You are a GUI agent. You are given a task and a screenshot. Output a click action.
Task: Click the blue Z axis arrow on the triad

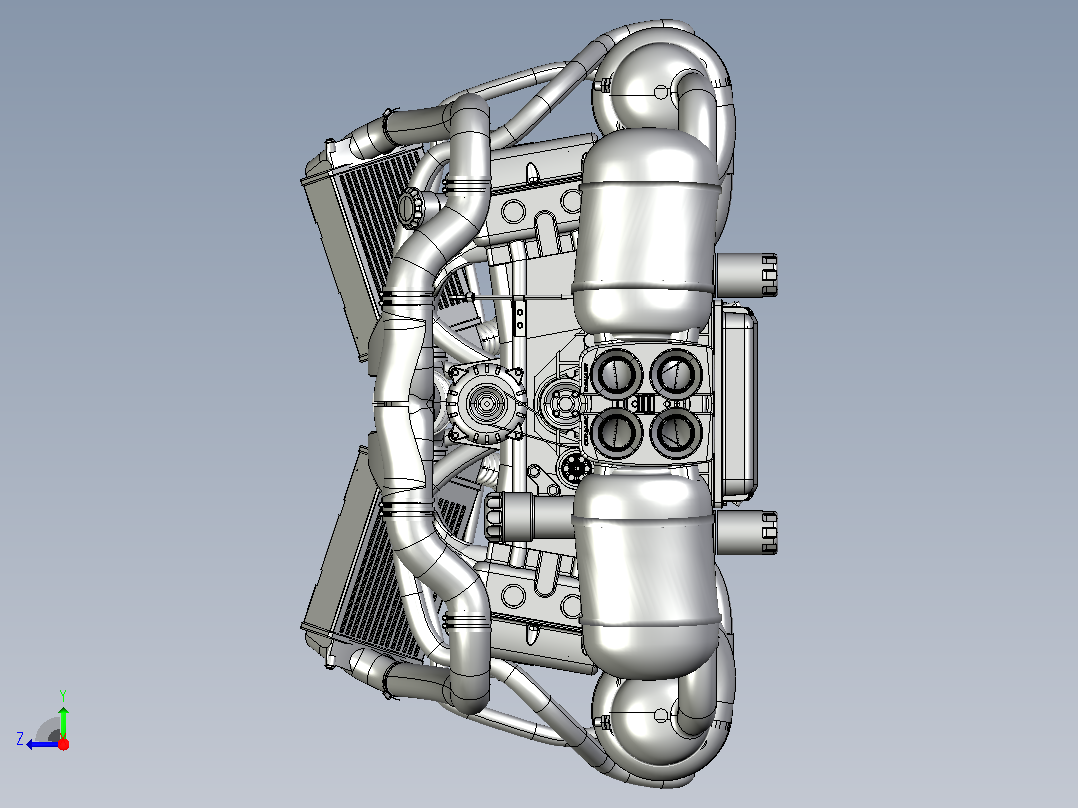(43, 744)
